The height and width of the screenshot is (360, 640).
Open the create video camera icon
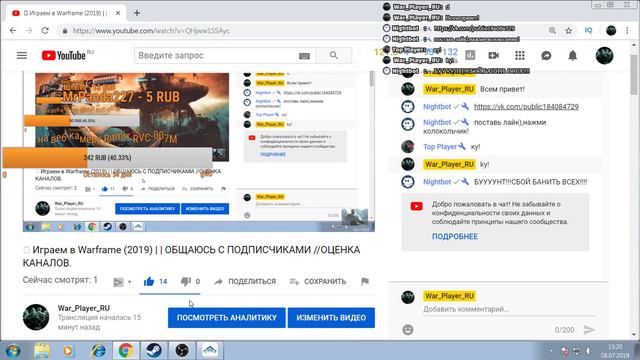tap(493, 55)
